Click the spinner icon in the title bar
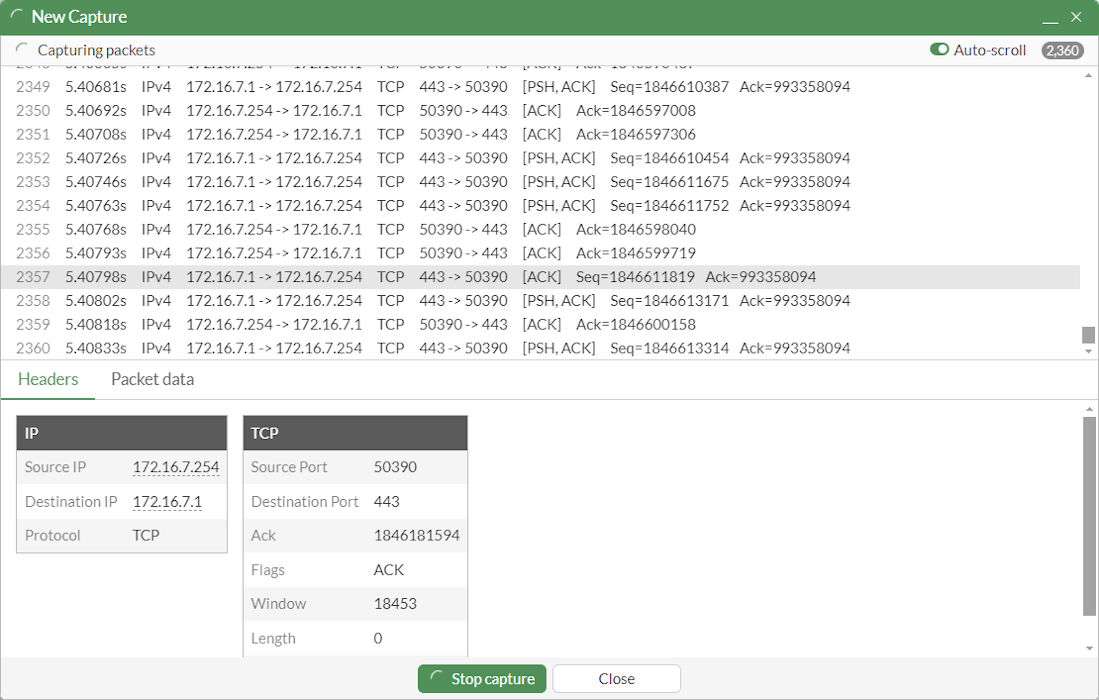1099x700 pixels. click(x=17, y=16)
